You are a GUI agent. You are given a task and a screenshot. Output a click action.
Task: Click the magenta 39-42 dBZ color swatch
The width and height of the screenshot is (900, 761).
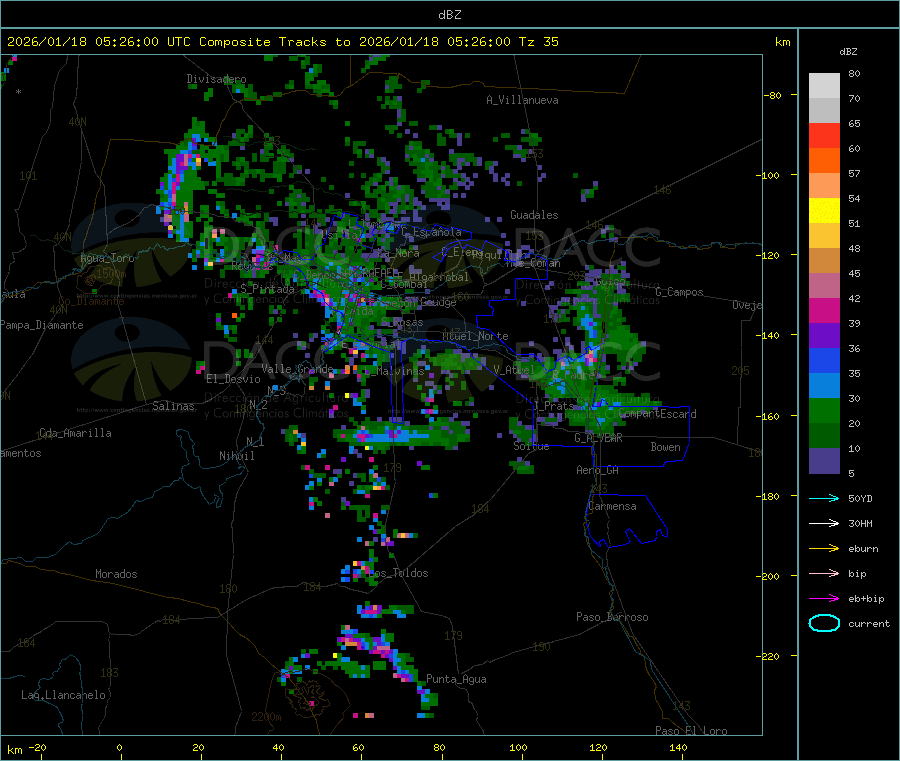tap(824, 310)
